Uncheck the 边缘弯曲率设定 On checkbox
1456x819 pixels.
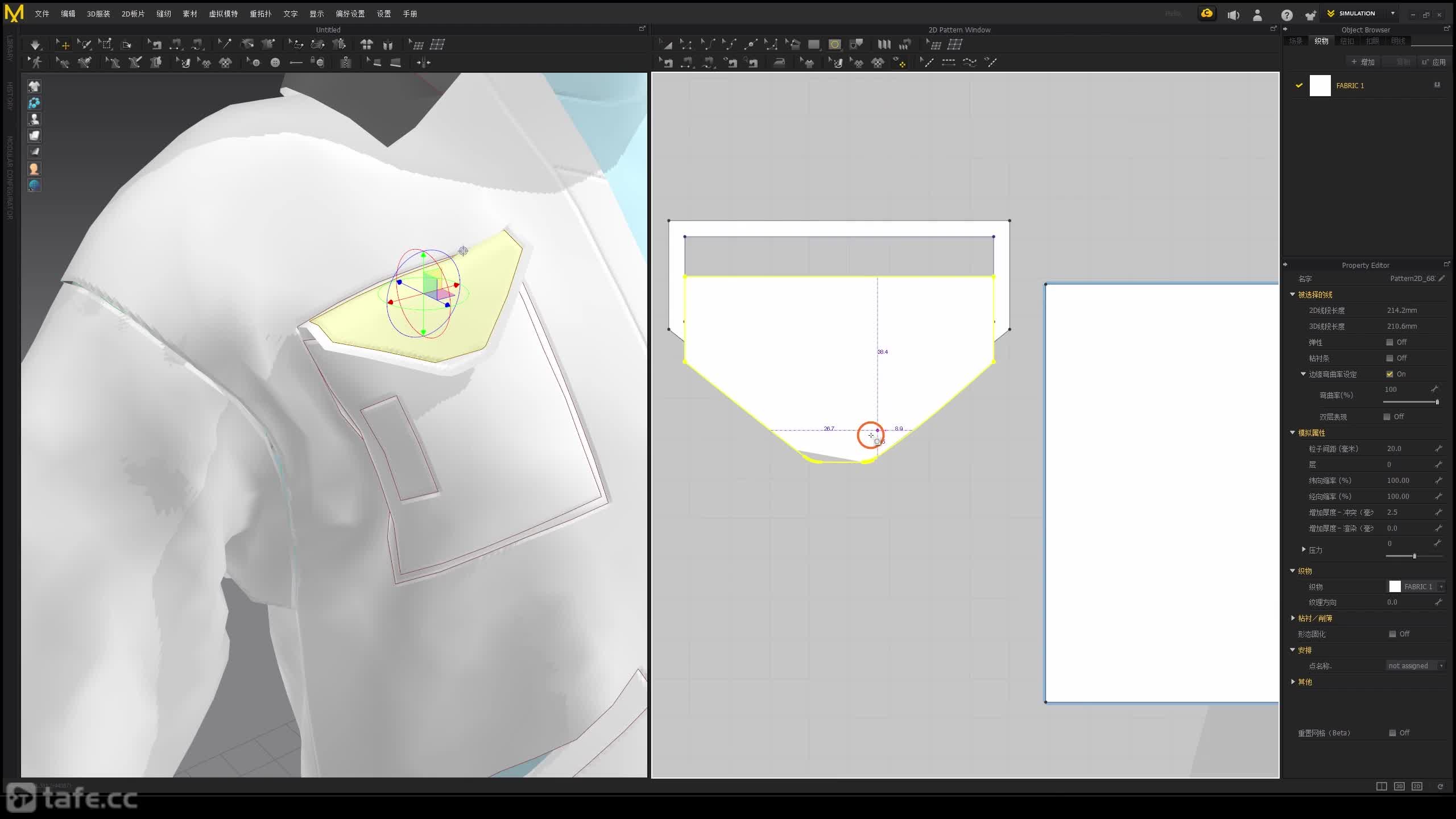pos(1389,374)
